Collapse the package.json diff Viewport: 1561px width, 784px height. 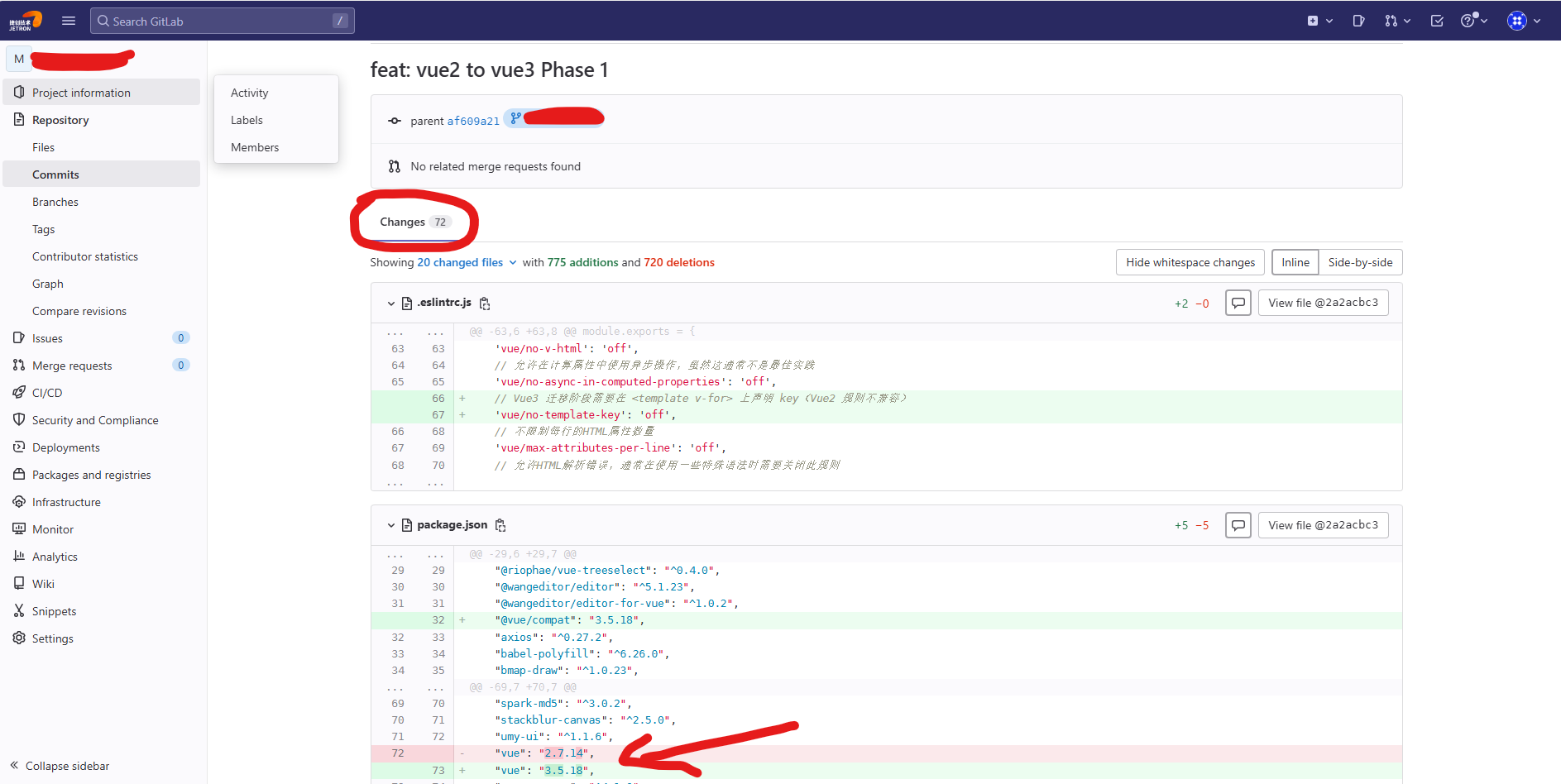(391, 525)
